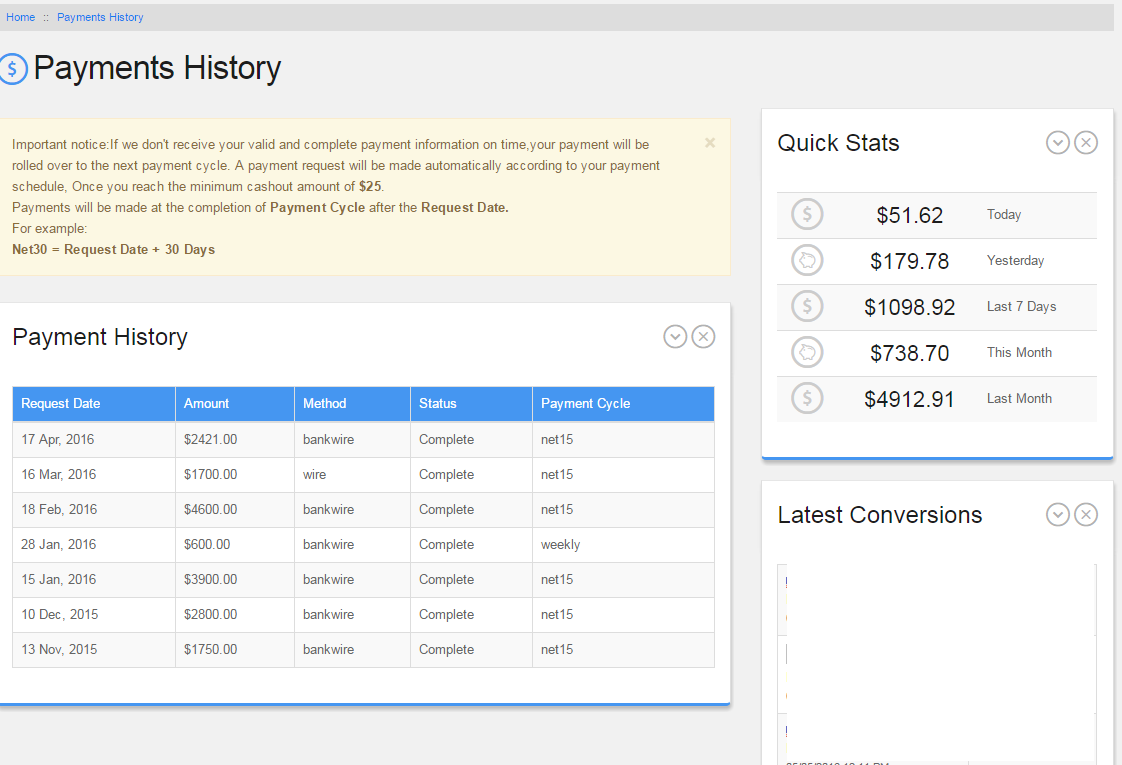Close the Quick Stats panel
The image size is (1122, 765).
pos(1086,143)
